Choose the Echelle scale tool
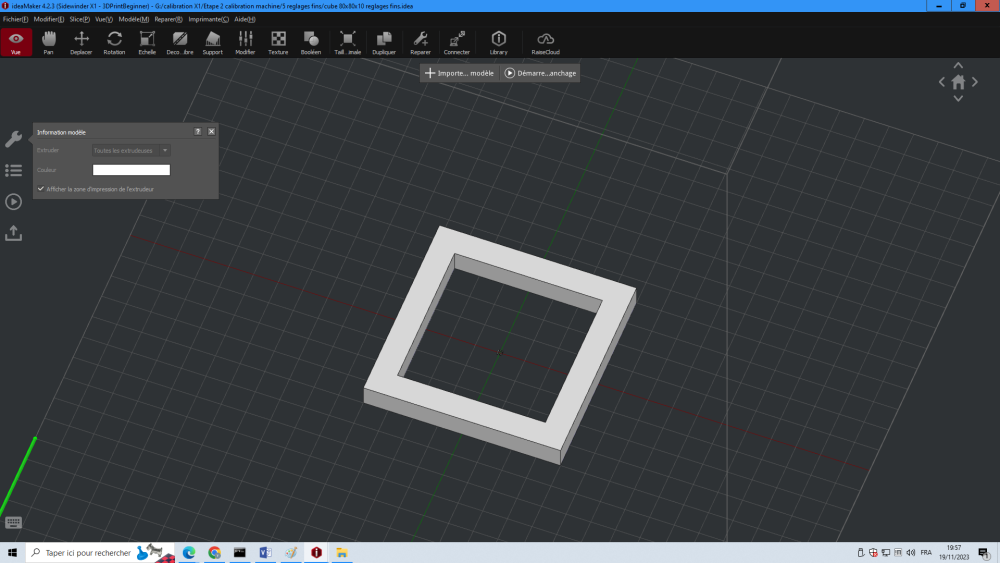The height and width of the screenshot is (563, 1000). coord(147,43)
